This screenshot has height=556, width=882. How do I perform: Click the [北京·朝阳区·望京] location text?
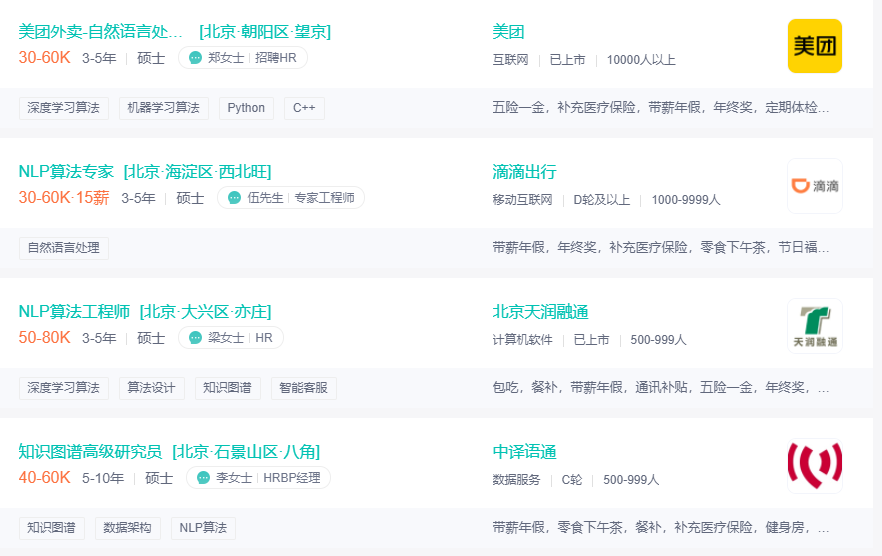265,32
